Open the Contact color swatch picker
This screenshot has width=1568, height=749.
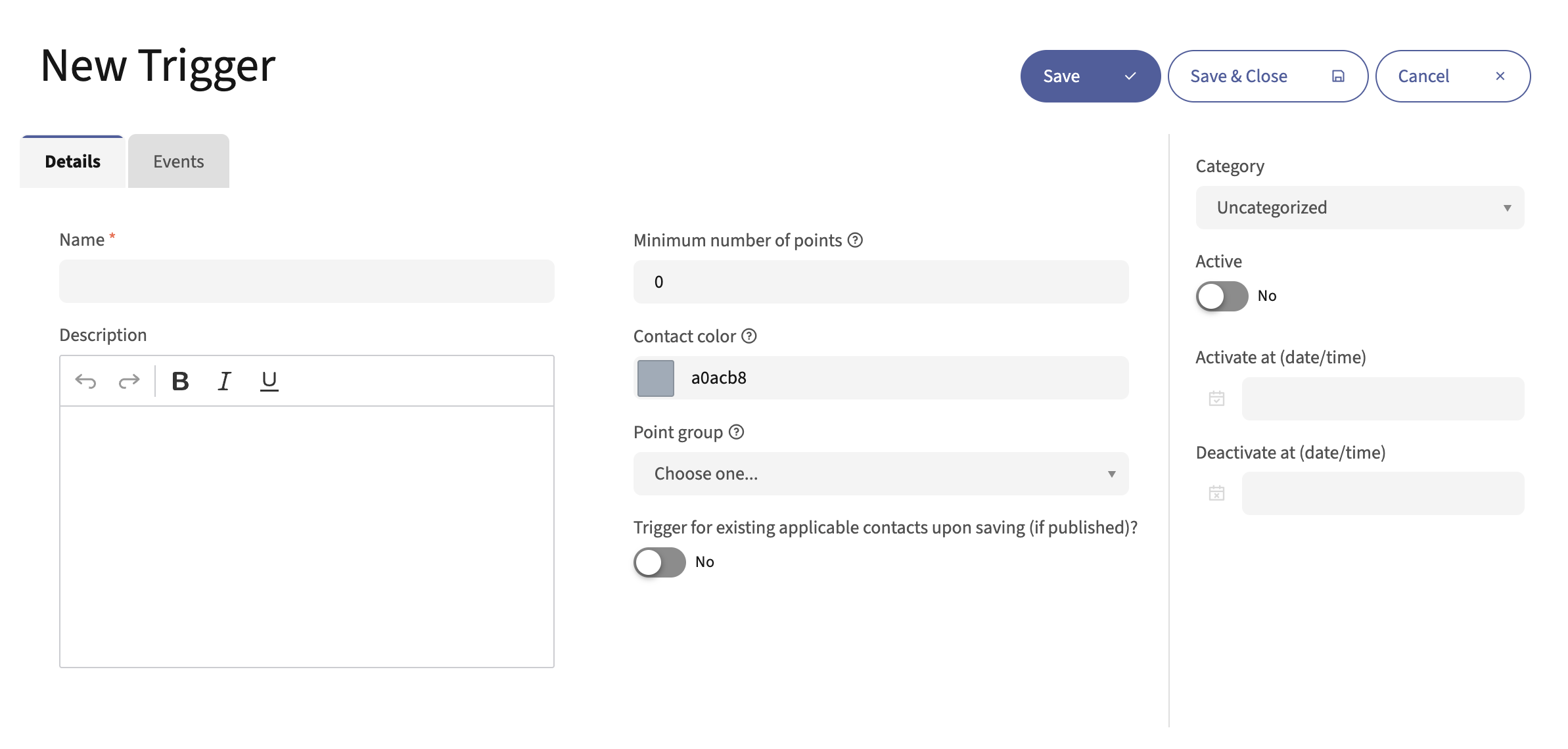click(656, 378)
